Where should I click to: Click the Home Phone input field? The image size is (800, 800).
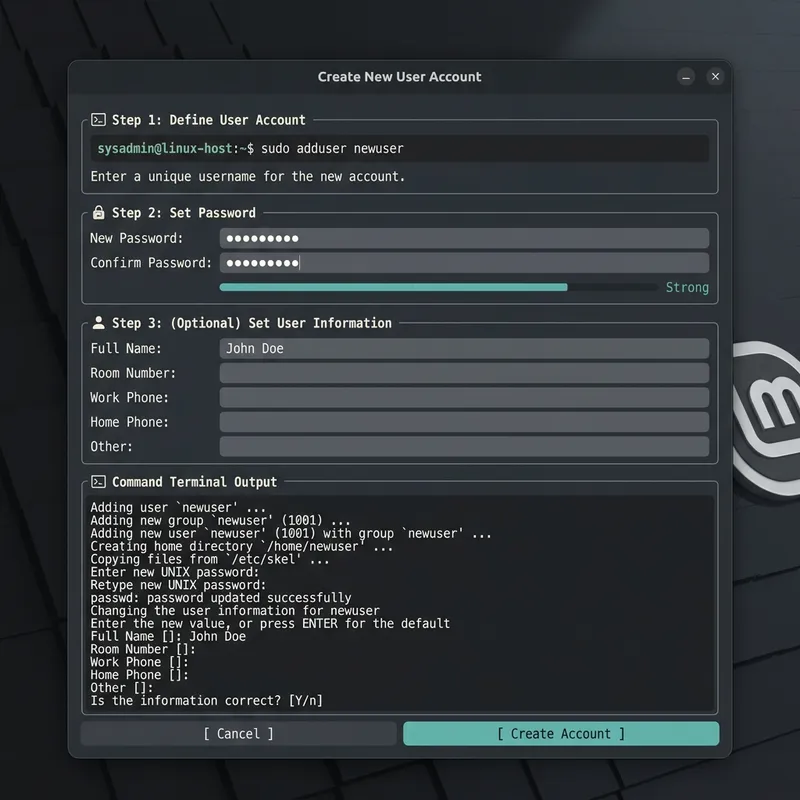[464, 422]
